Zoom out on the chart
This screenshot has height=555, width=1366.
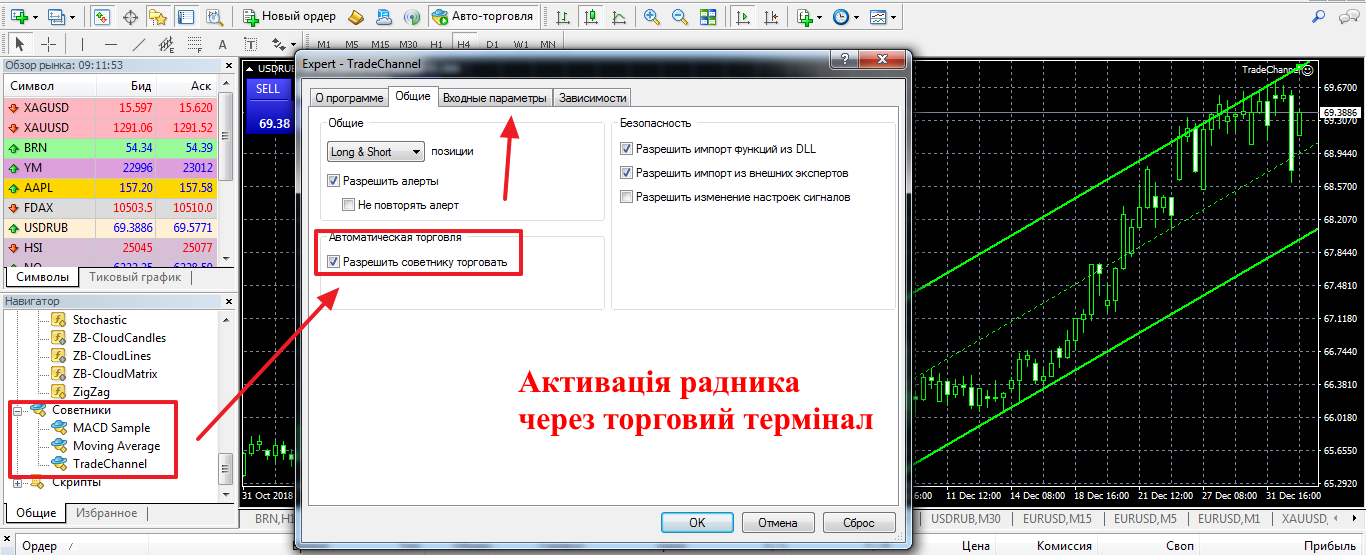(x=680, y=17)
